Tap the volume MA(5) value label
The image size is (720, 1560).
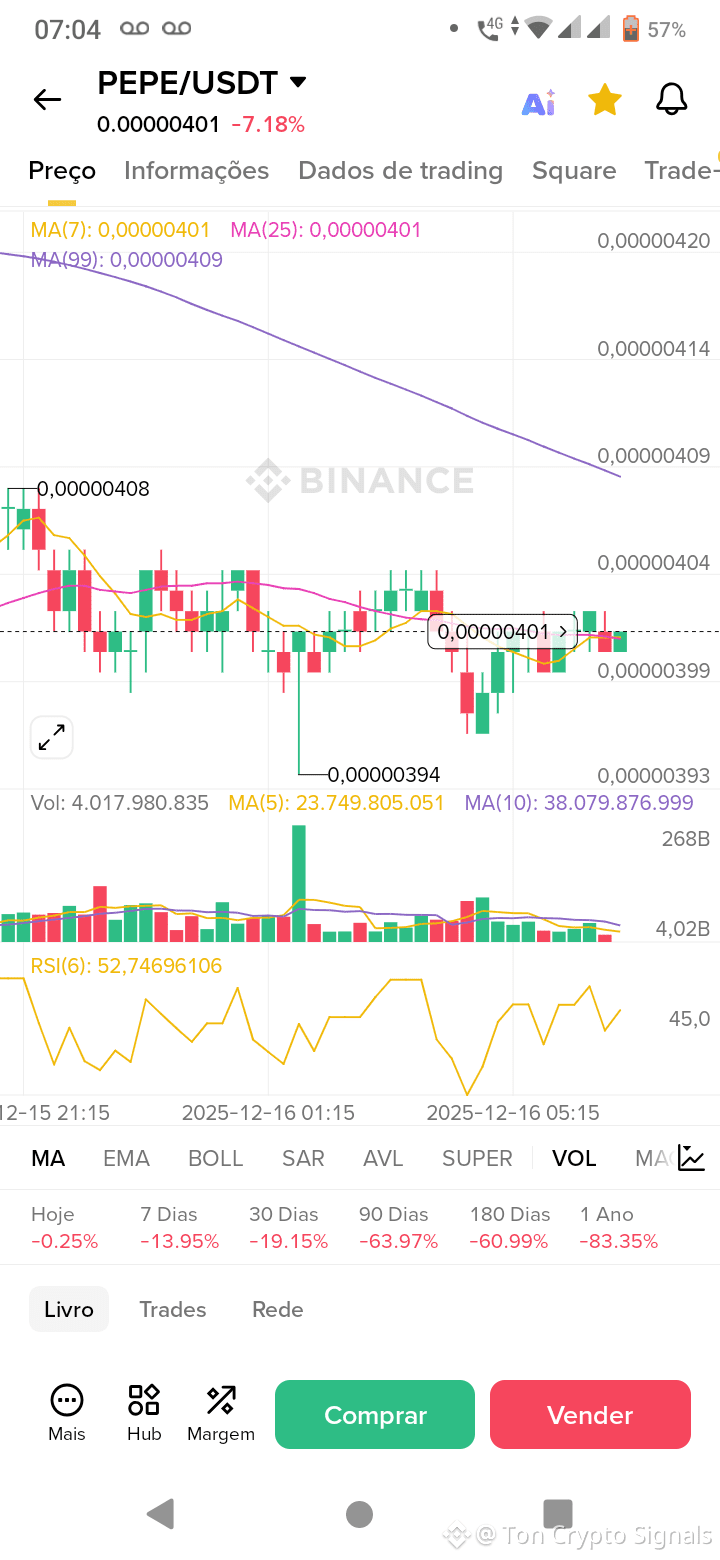point(336,802)
